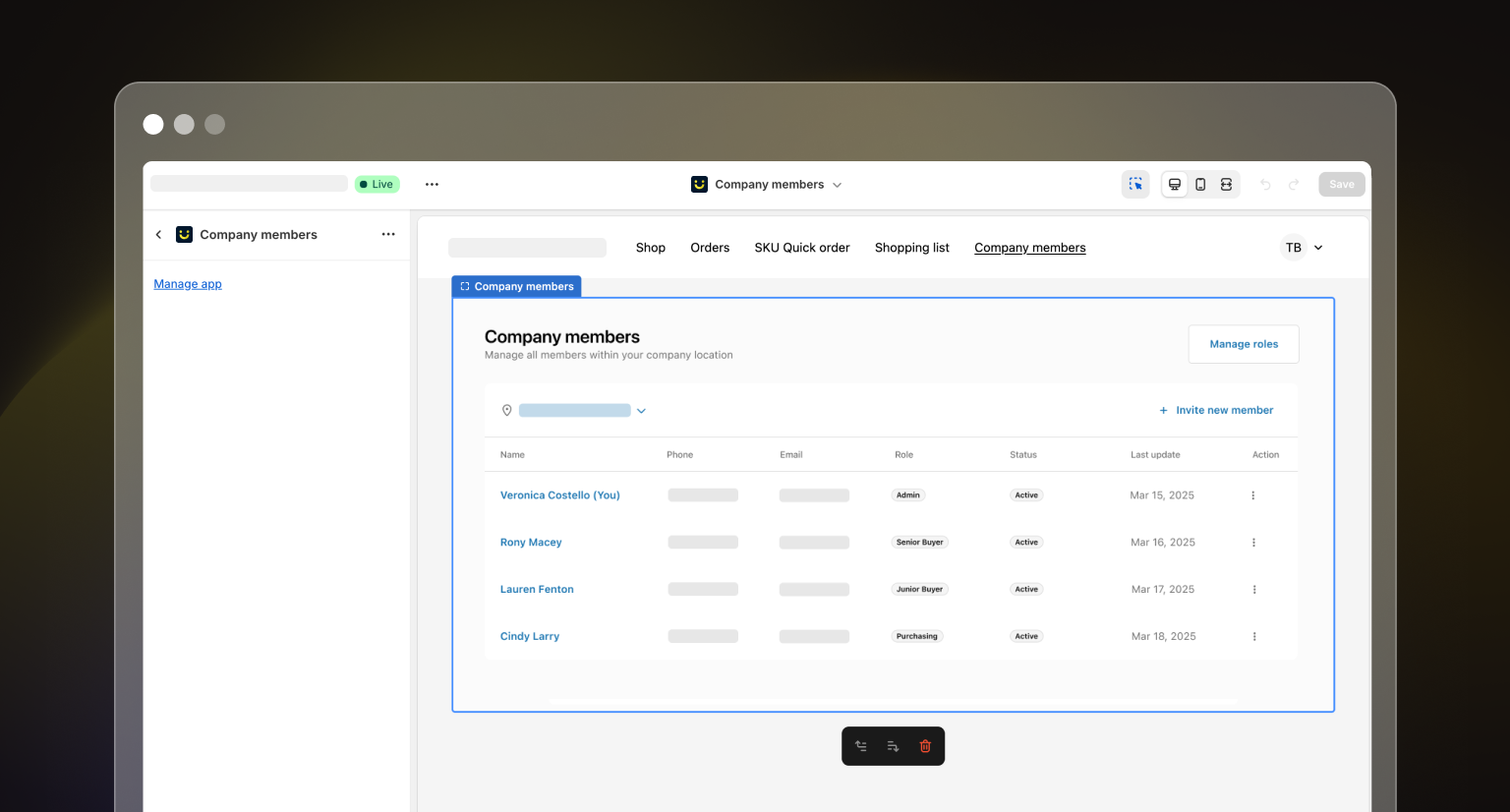Viewport: 1510px width, 812px height.
Task: Open the SKU Quick order tab
Action: (x=801, y=248)
